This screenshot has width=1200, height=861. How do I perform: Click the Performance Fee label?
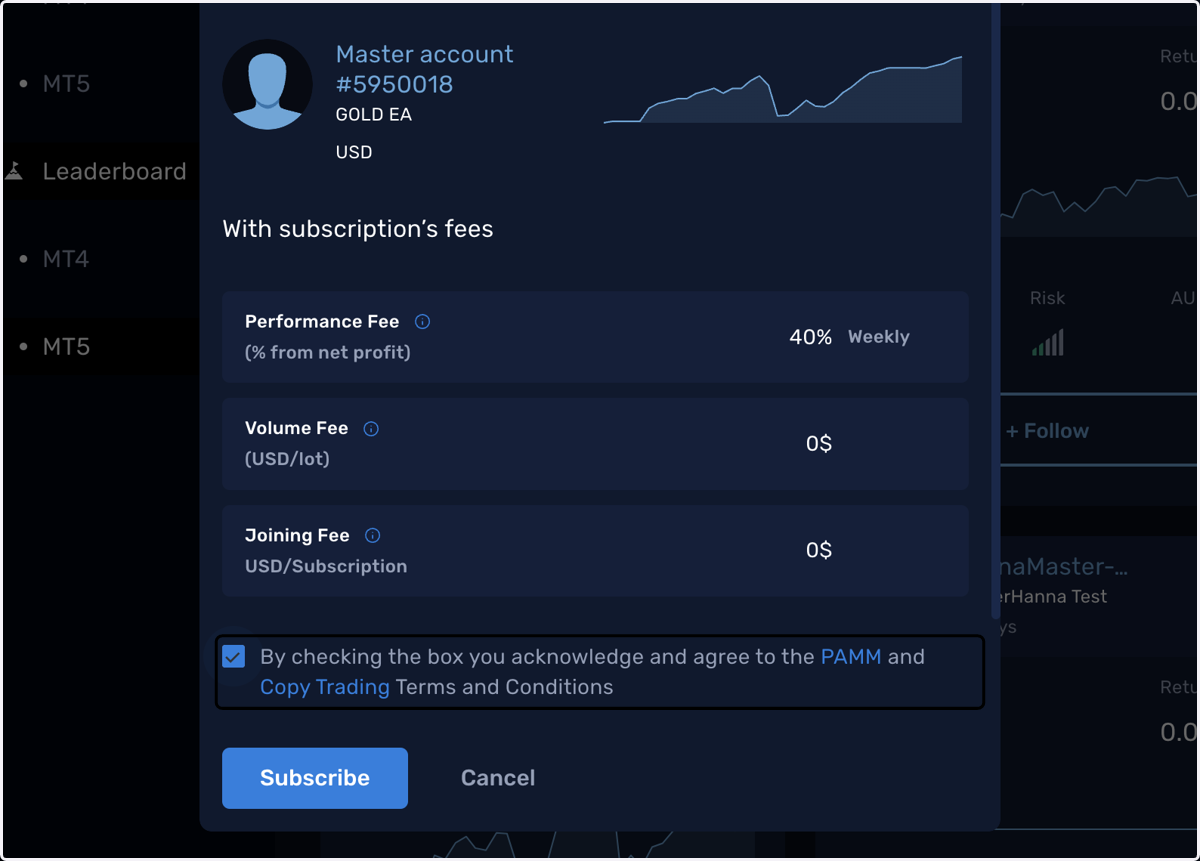(322, 322)
